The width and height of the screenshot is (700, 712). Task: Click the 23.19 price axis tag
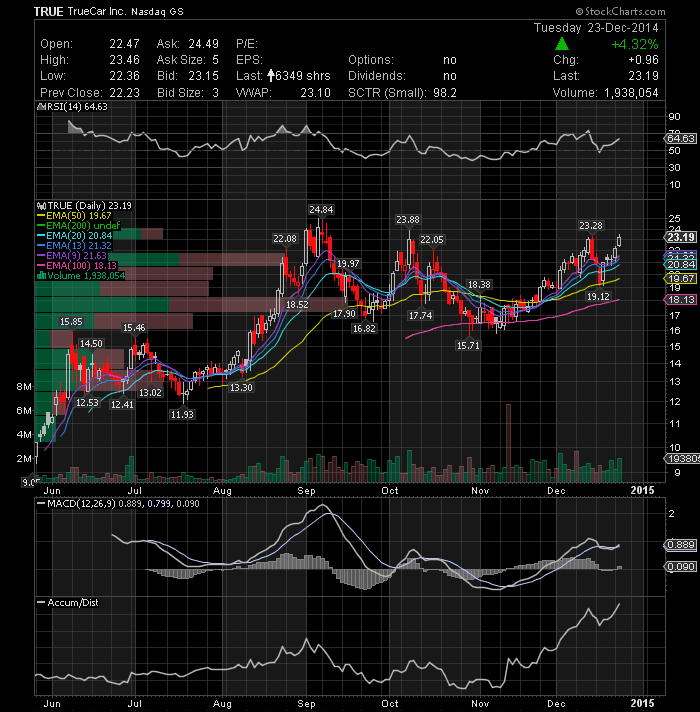click(680, 237)
